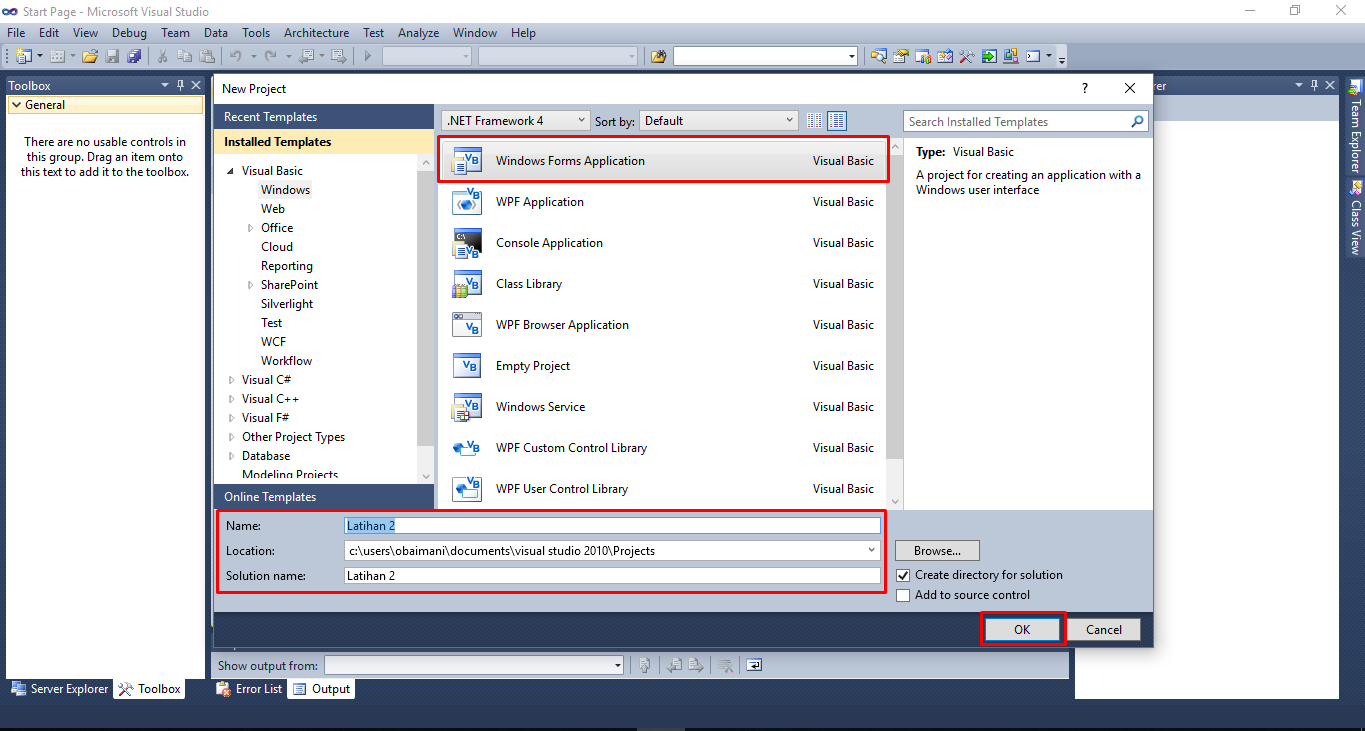Select the WPF Browser Application template
The image size is (1365, 731).
pyautogui.click(x=662, y=325)
